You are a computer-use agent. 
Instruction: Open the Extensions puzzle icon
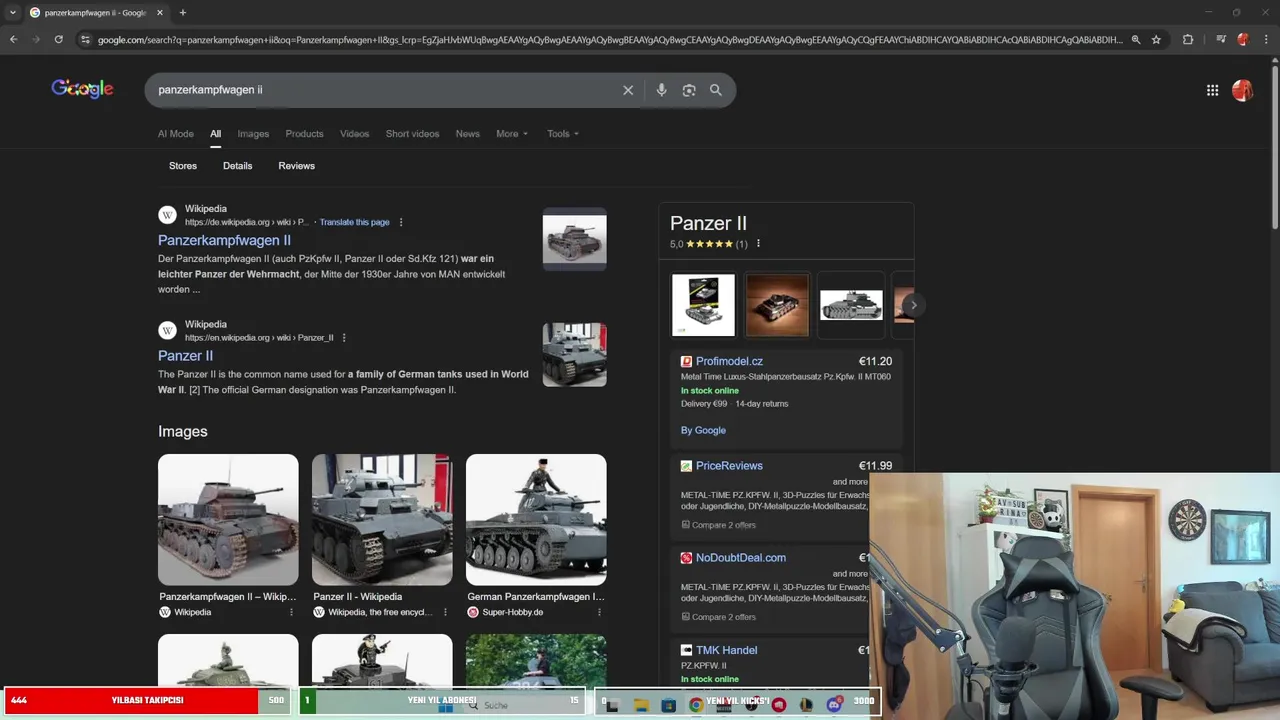(1188, 40)
